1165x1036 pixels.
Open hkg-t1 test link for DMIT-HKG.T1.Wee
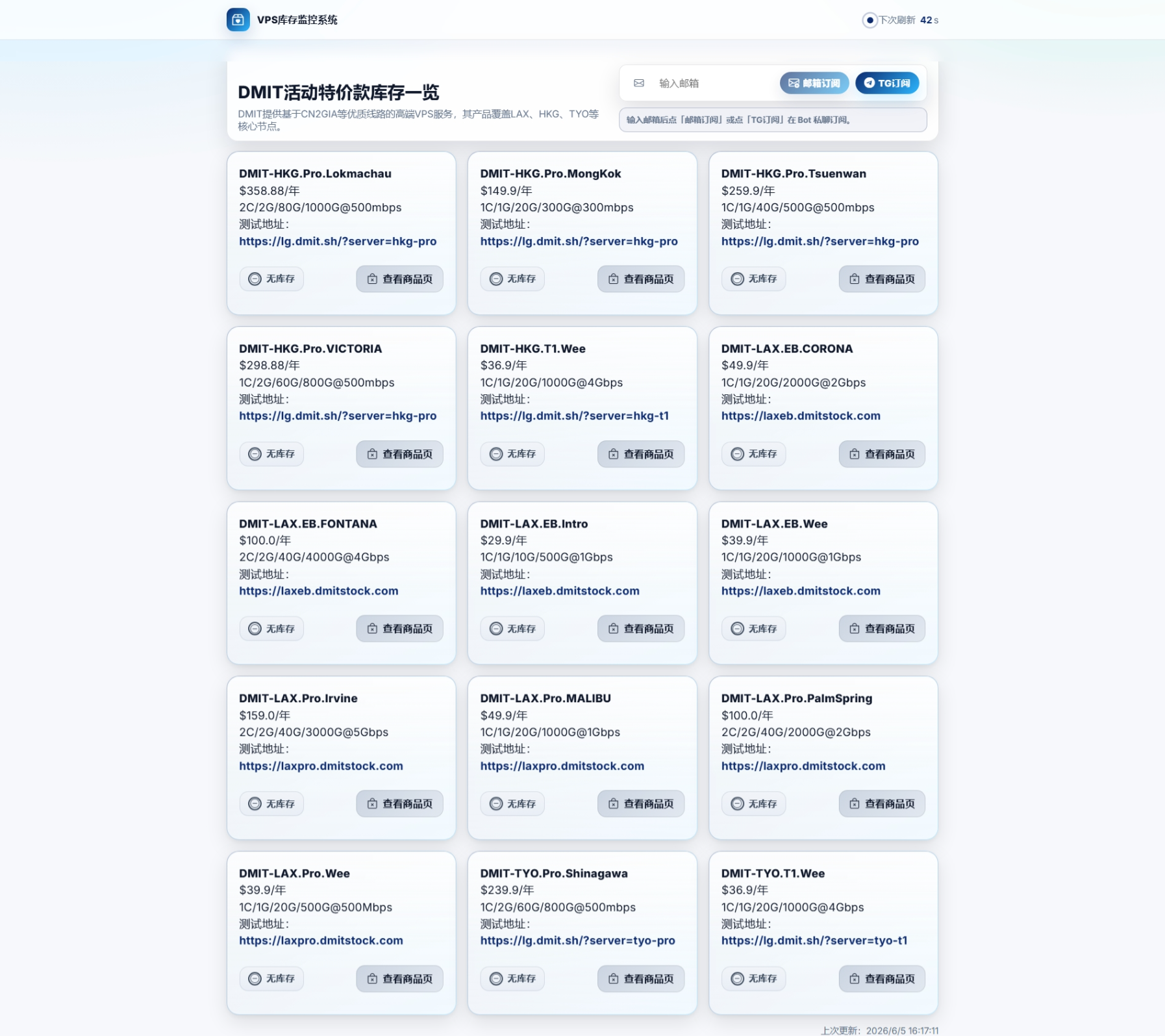(x=574, y=416)
